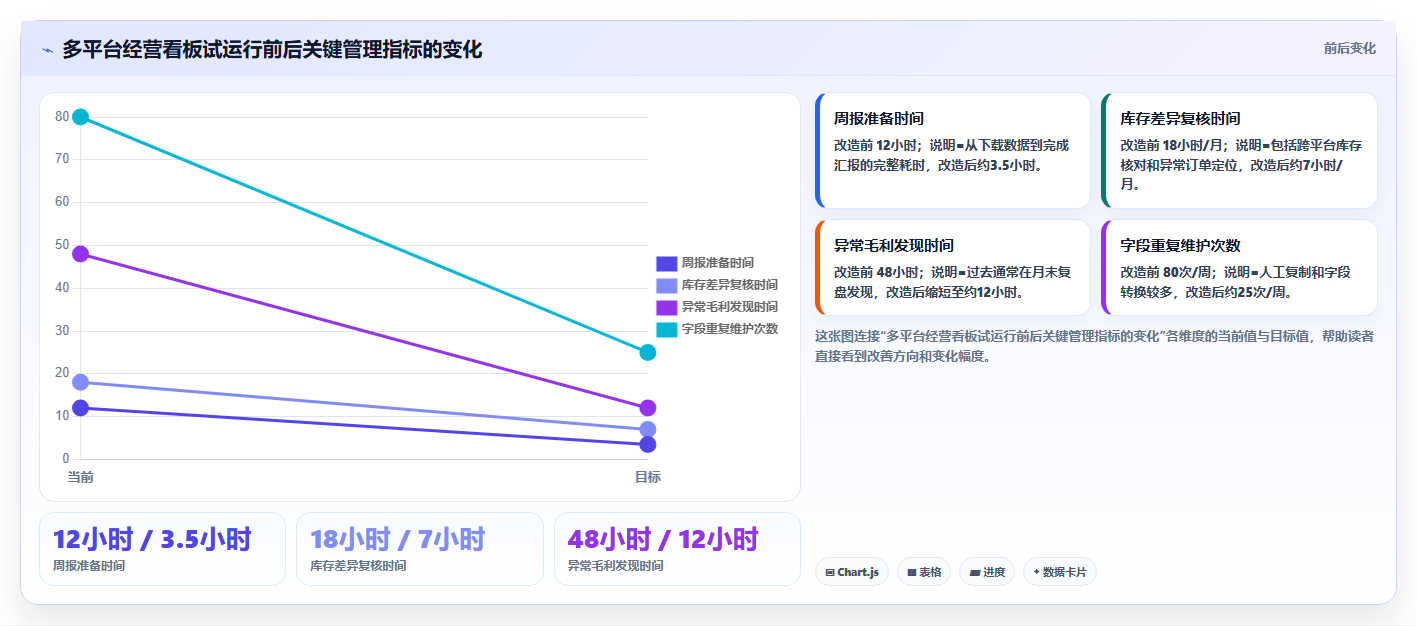Click the light blue data point at 18 (当前)
Image resolution: width=1417 pixels, height=626 pixels.
coord(81,382)
